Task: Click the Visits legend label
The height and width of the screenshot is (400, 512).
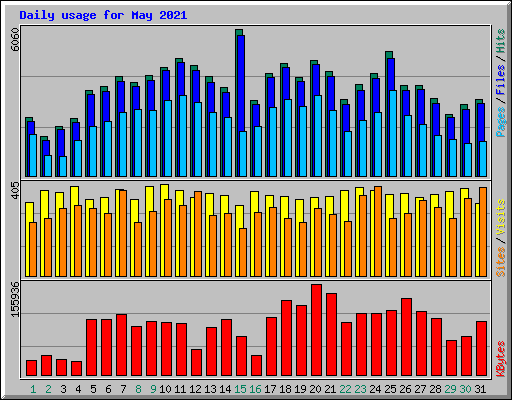Action: pos(500,217)
